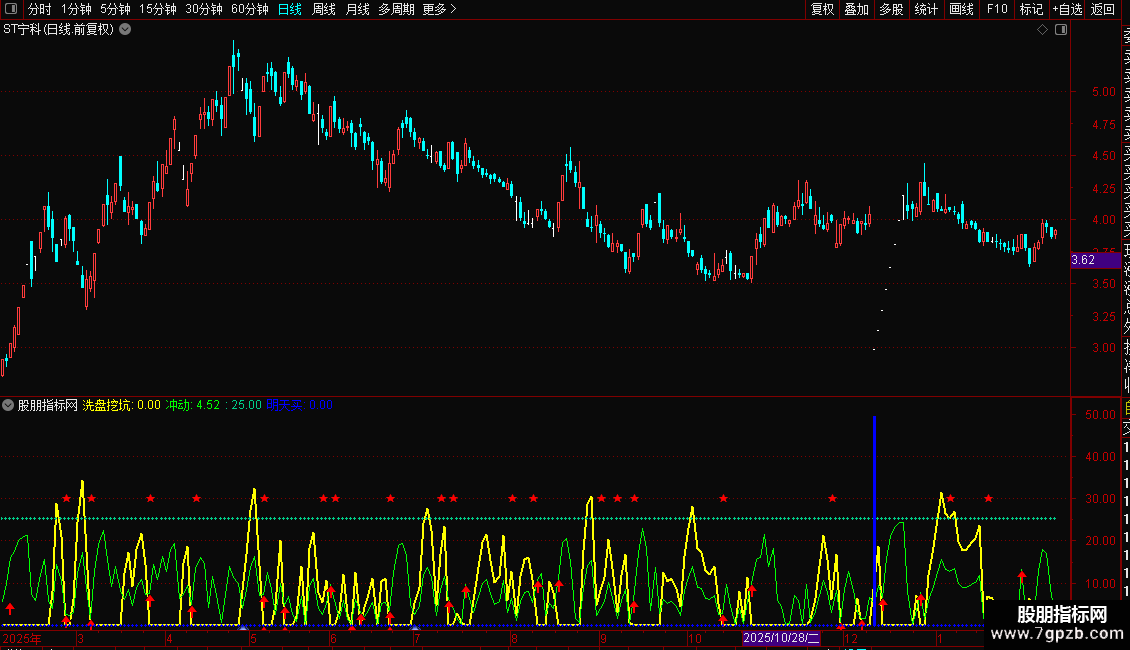Click the diamond icon in the main chart corner

tap(1042, 30)
